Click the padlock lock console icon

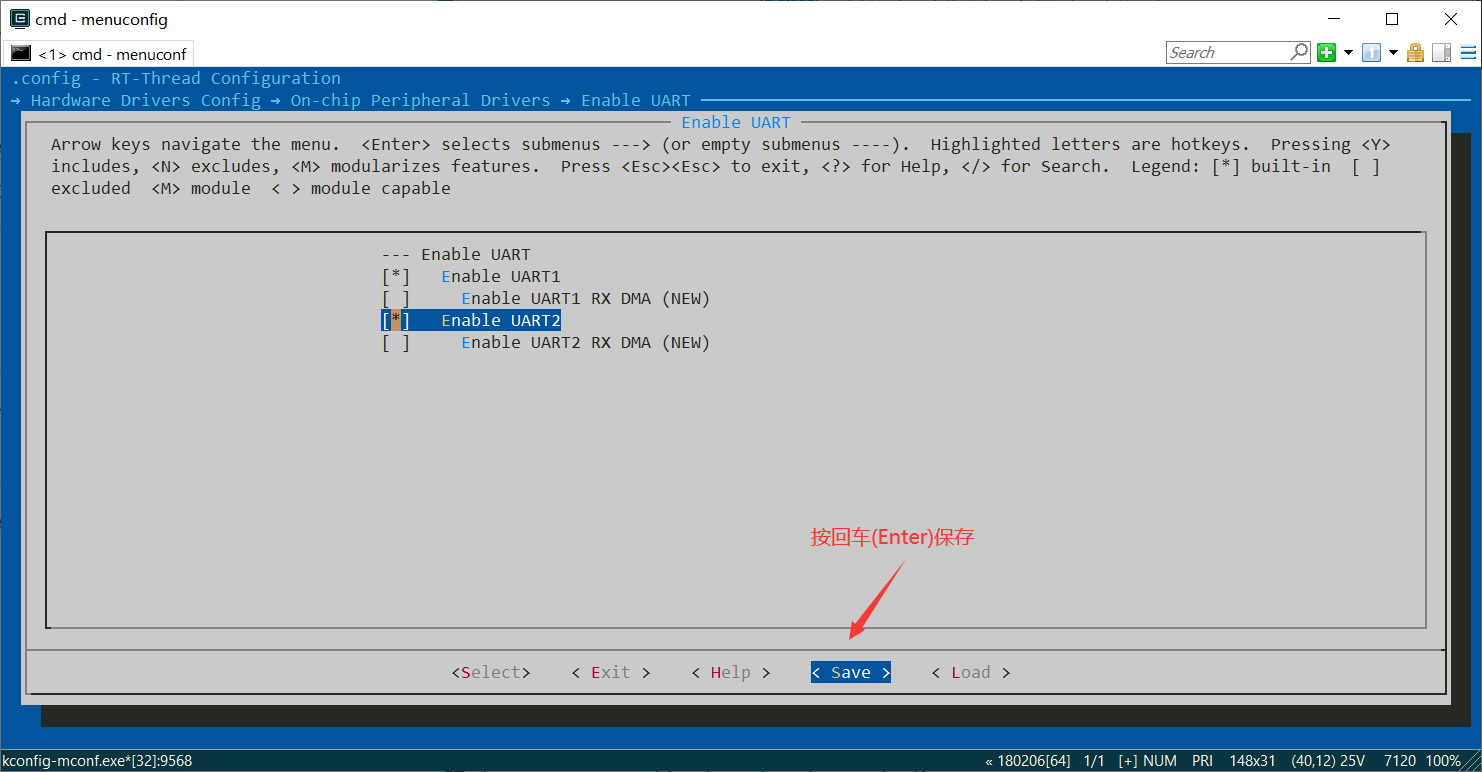pyautogui.click(x=1415, y=53)
